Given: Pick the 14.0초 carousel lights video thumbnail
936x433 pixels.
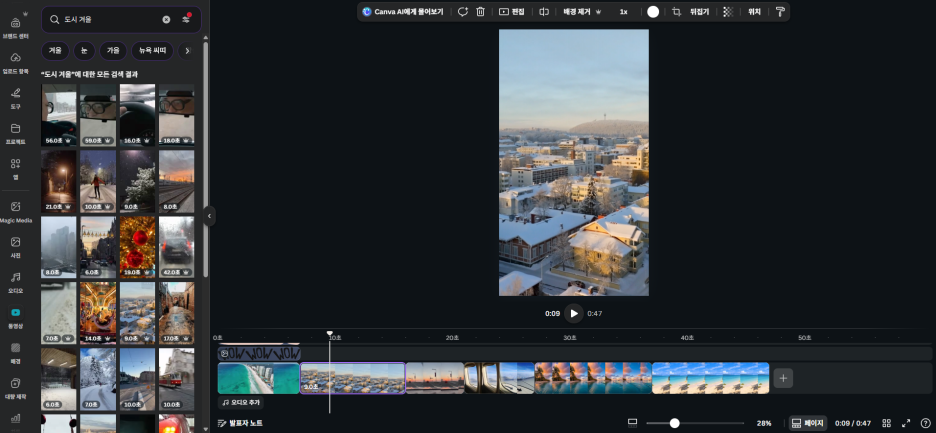Looking at the screenshot, I should click(98, 313).
